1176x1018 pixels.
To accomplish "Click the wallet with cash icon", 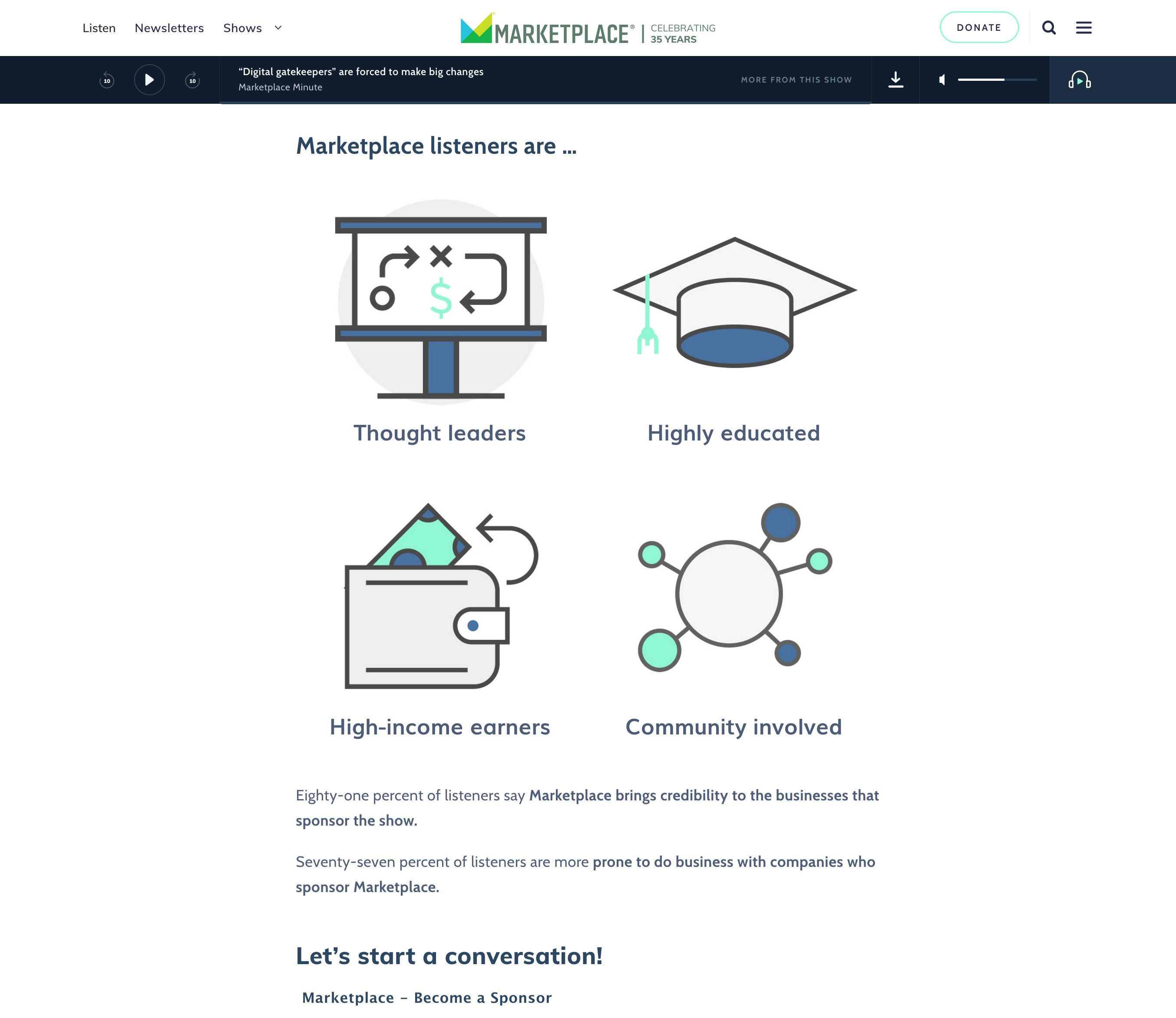I will coord(441,596).
